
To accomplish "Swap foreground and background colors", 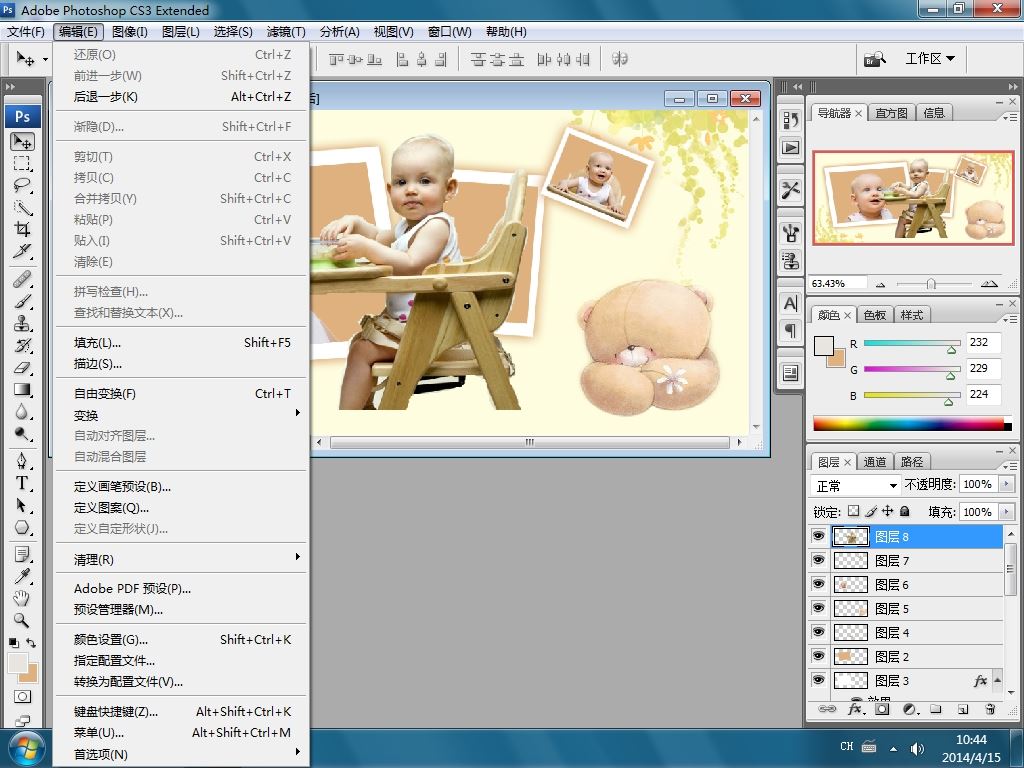I will tap(31, 643).
